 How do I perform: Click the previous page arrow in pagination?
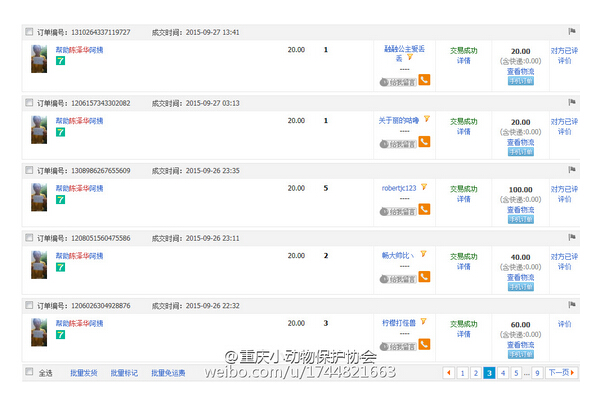[x=448, y=372]
